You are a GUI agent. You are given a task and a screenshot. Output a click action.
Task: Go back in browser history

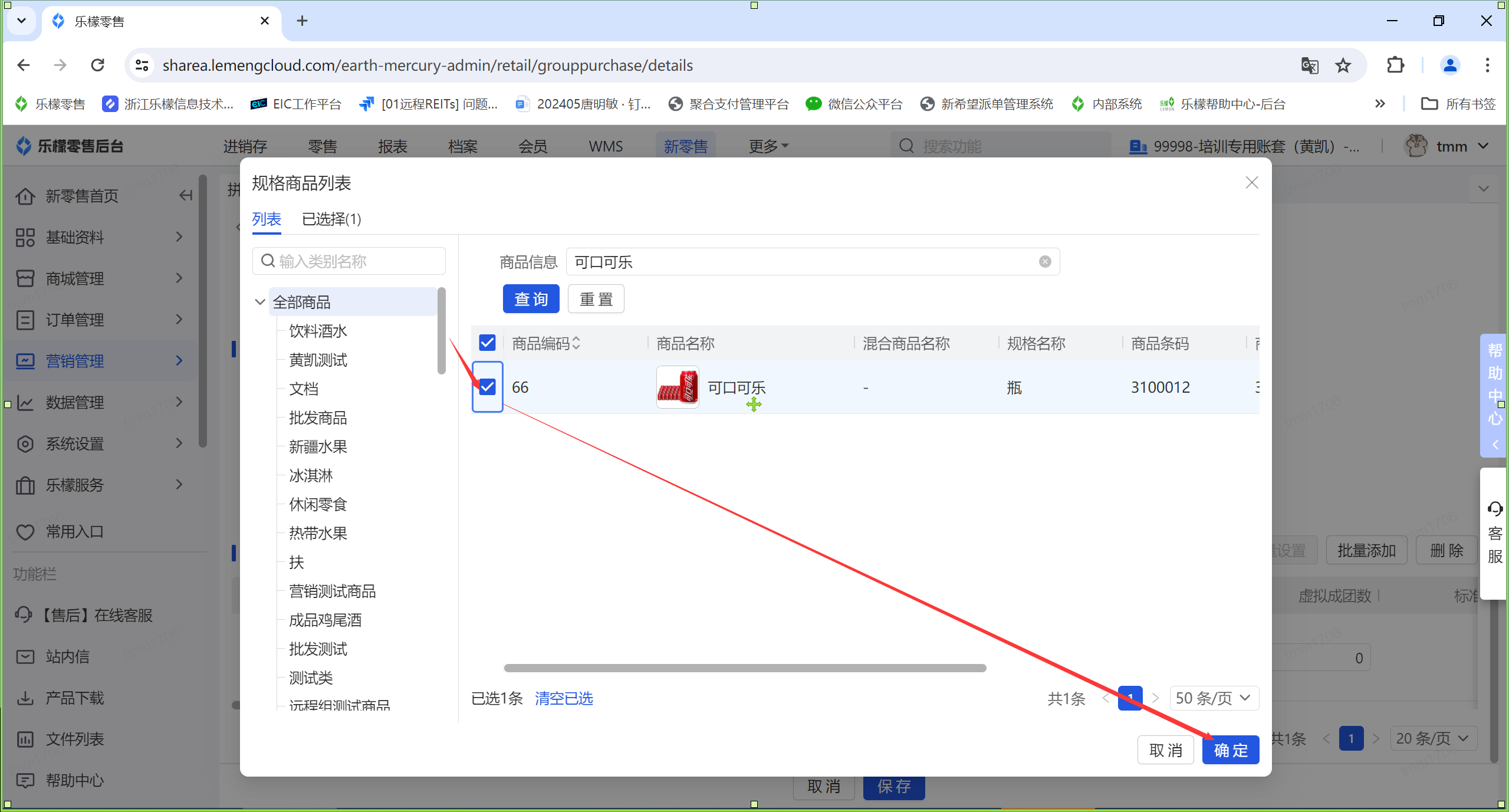[x=24, y=65]
